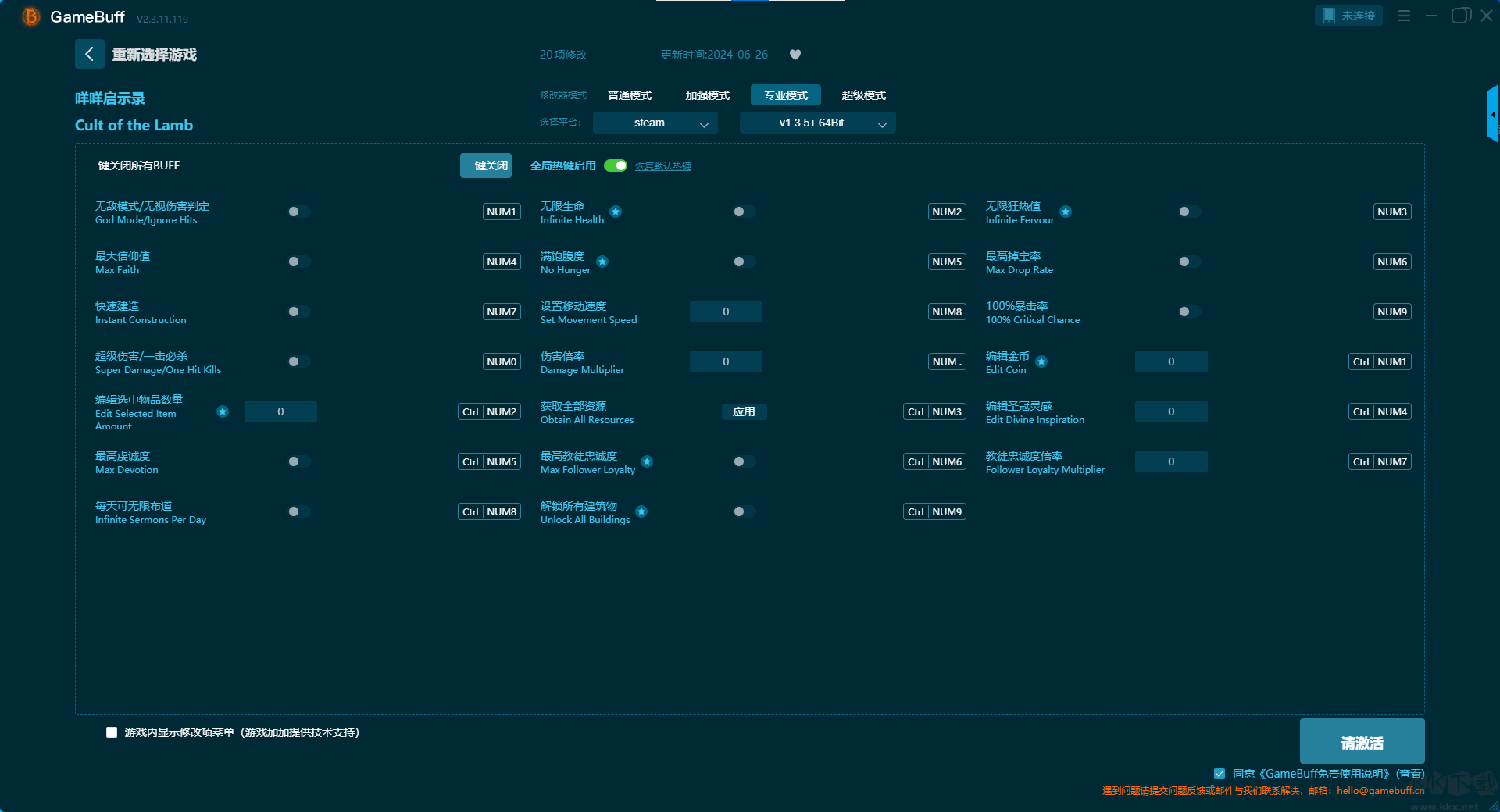Disable the global hotkey toggle
The height and width of the screenshot is (812, 1500).
tap(616, 166)
